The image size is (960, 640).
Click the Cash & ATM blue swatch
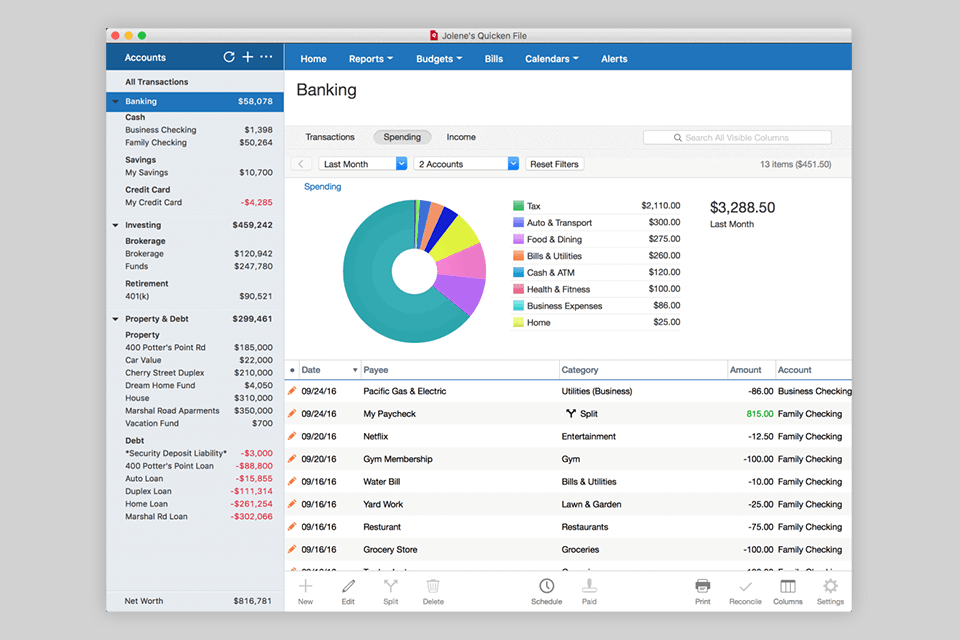518,272
